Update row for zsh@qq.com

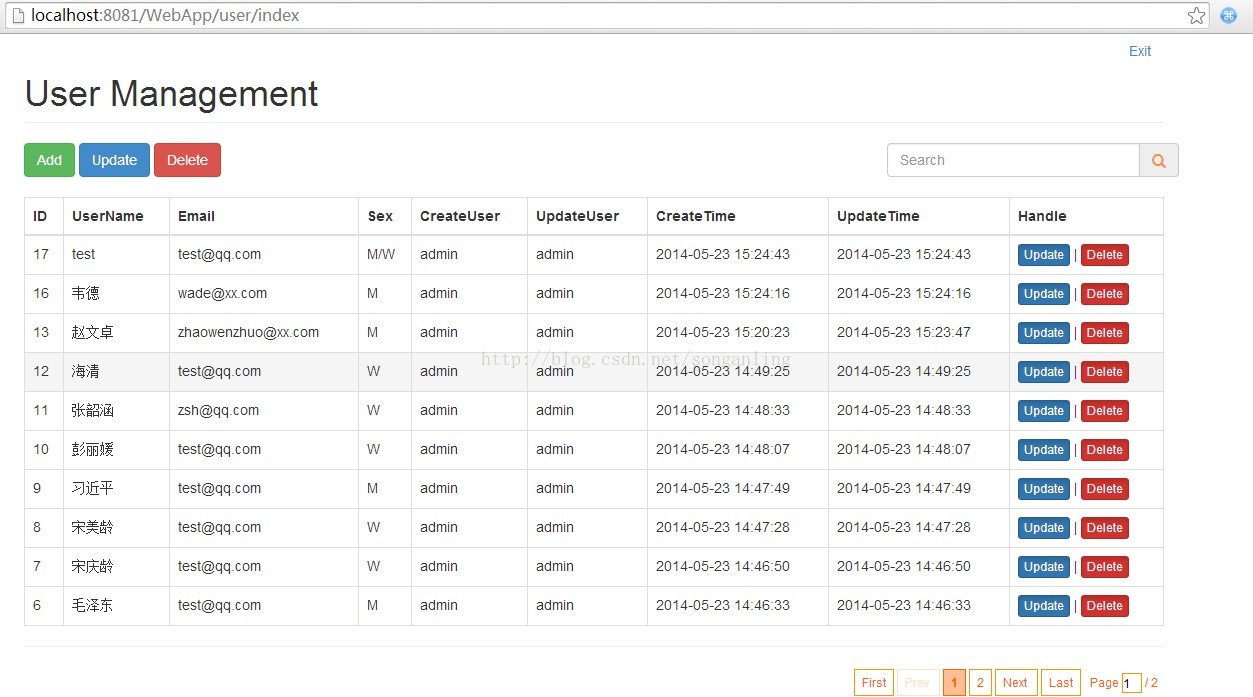click(x=1043, y=411)
